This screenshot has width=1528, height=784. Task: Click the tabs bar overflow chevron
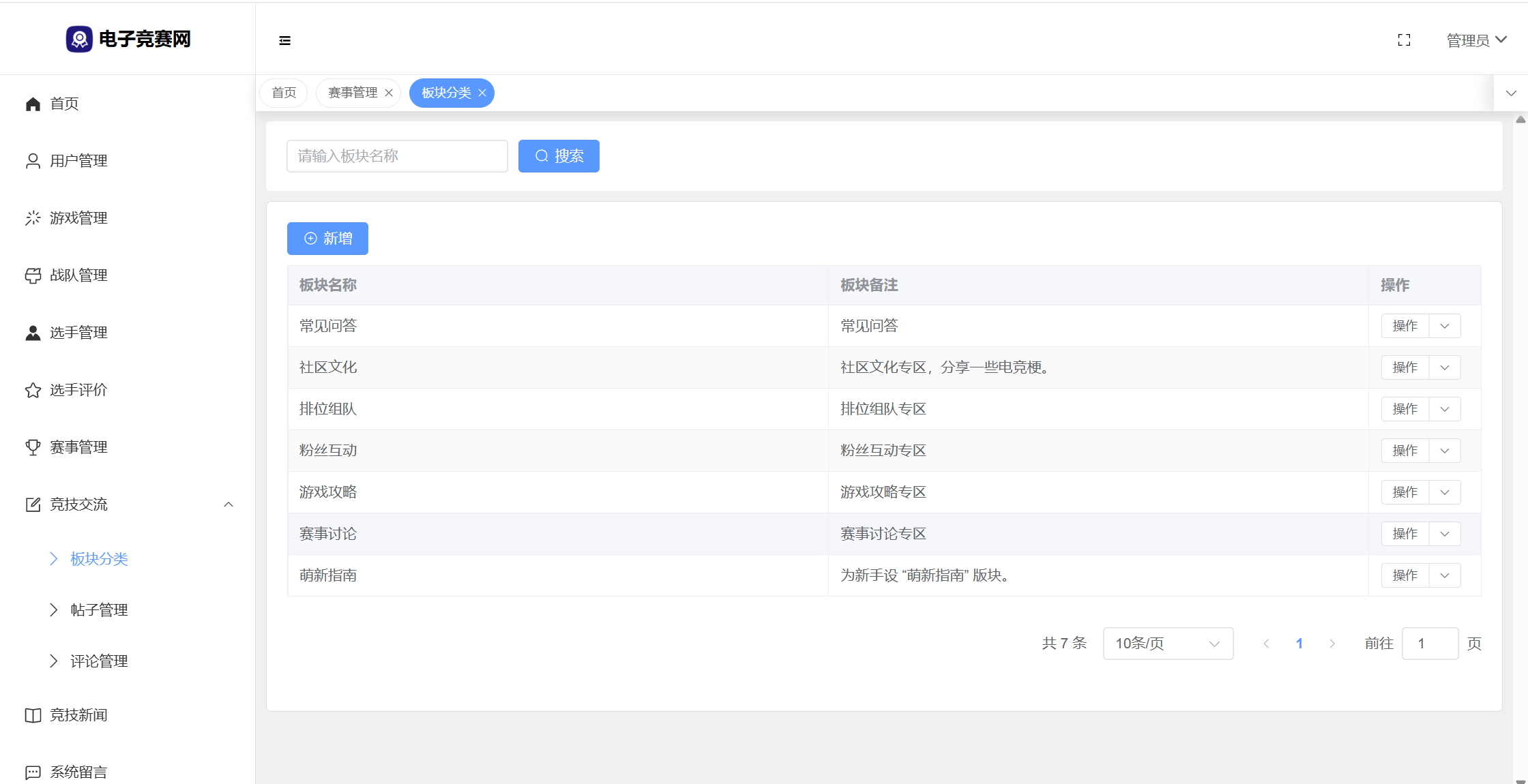click(1511, 93)
